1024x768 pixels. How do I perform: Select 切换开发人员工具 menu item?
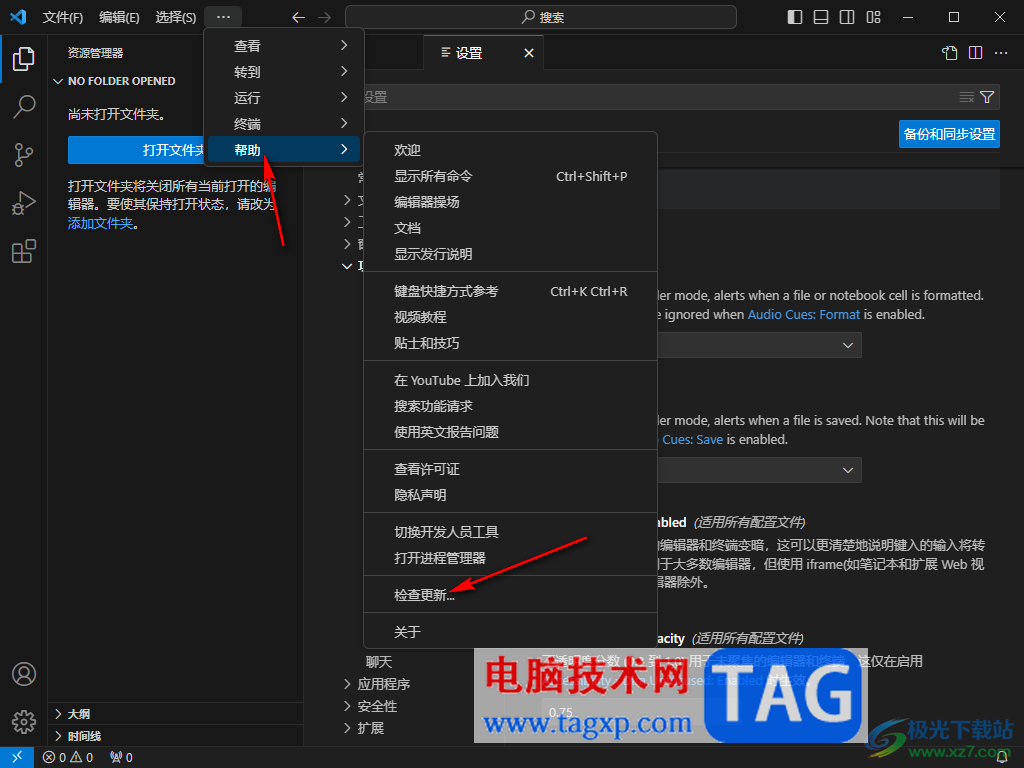[510, 532]
